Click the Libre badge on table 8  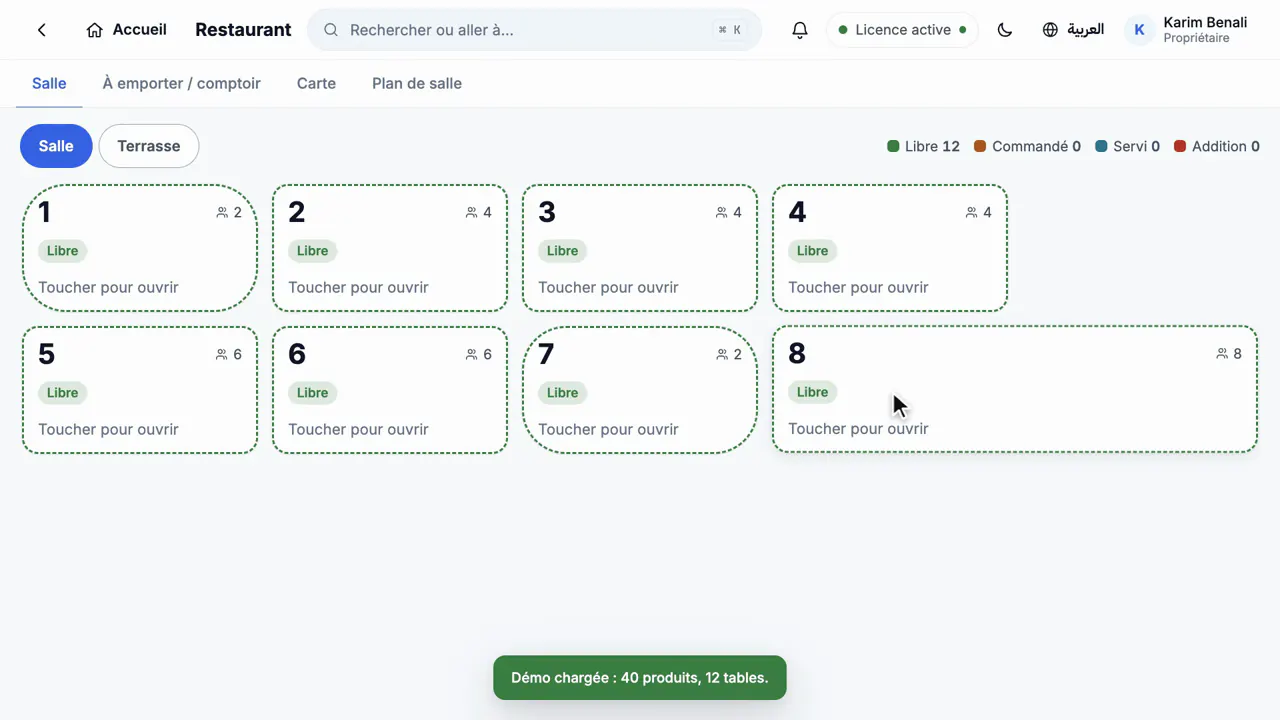[812, 392]
